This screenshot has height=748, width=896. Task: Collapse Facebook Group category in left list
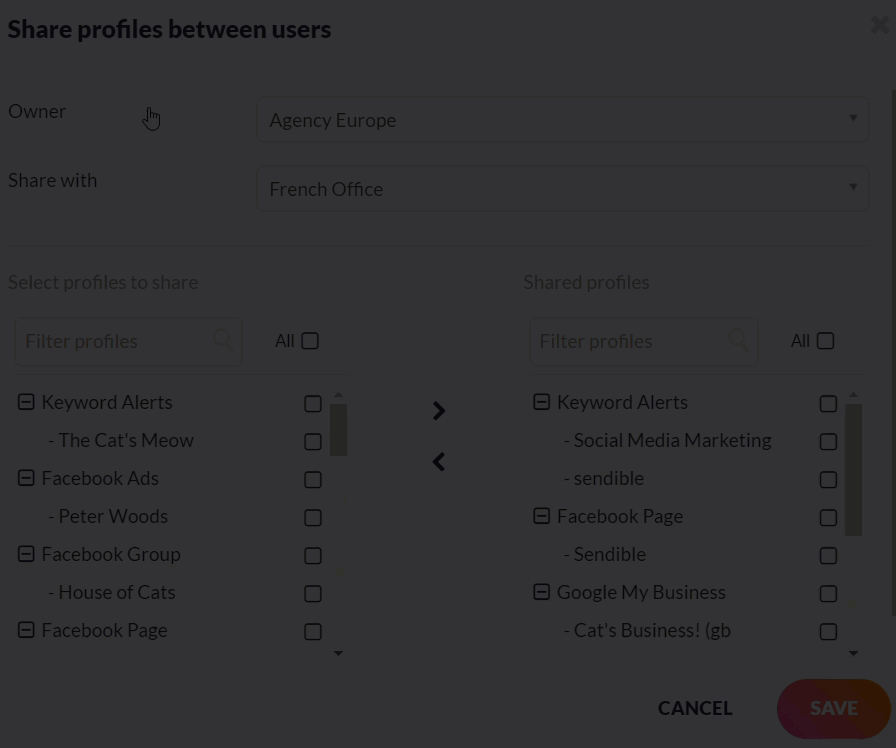tap(26, 554)
